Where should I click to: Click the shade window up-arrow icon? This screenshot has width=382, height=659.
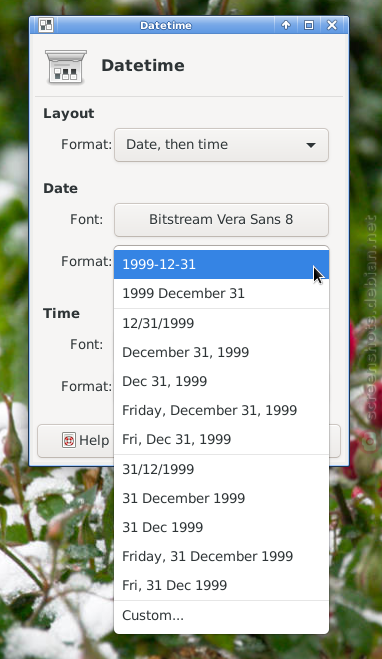[x=286, y=25]
